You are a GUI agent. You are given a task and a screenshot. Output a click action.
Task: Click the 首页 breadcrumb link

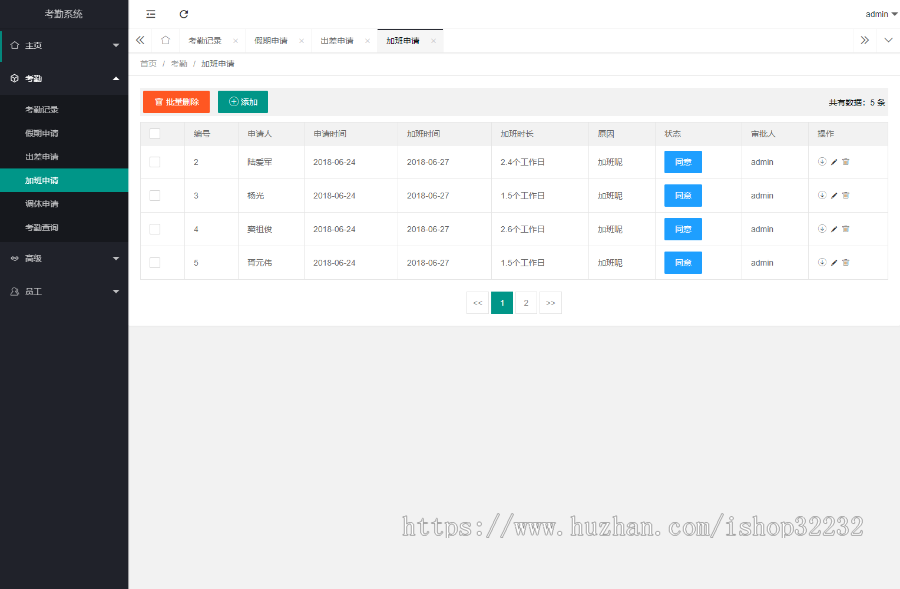pos(148,64)
